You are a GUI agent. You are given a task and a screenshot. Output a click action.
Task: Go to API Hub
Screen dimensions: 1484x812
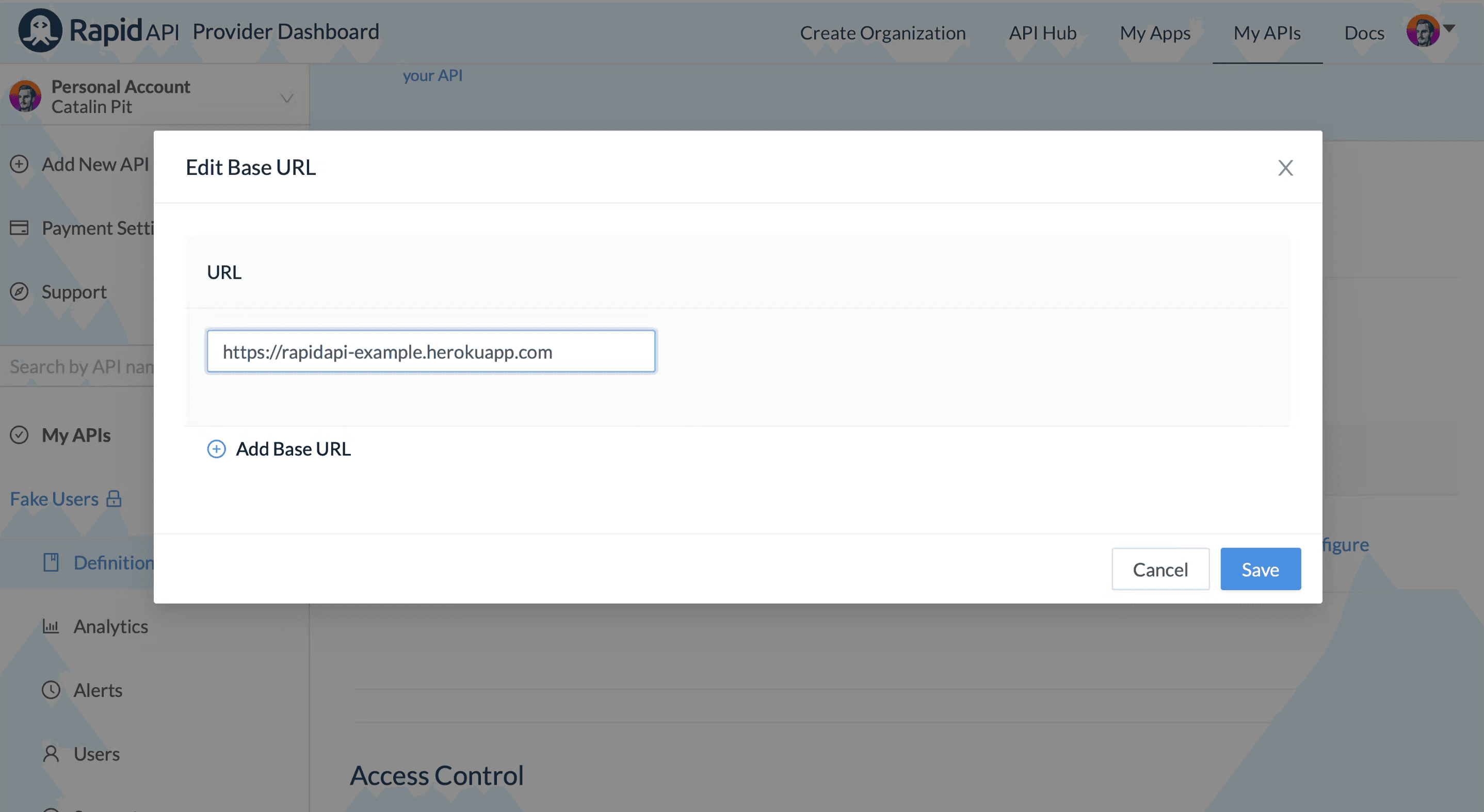(1043, 33)
